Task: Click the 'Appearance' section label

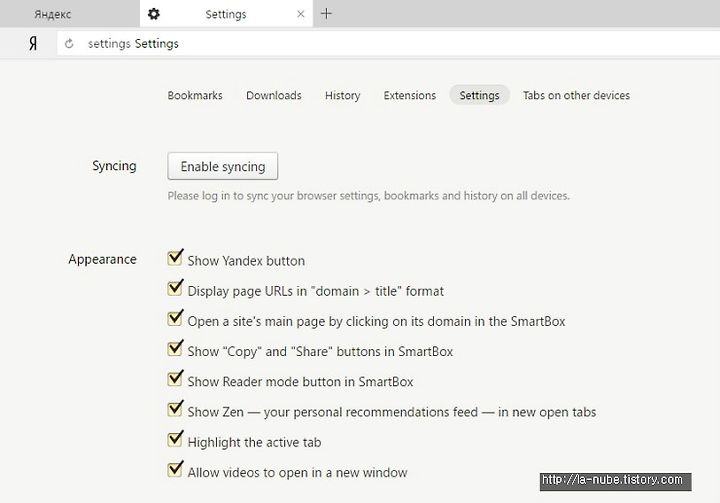Action: (102, 259)
